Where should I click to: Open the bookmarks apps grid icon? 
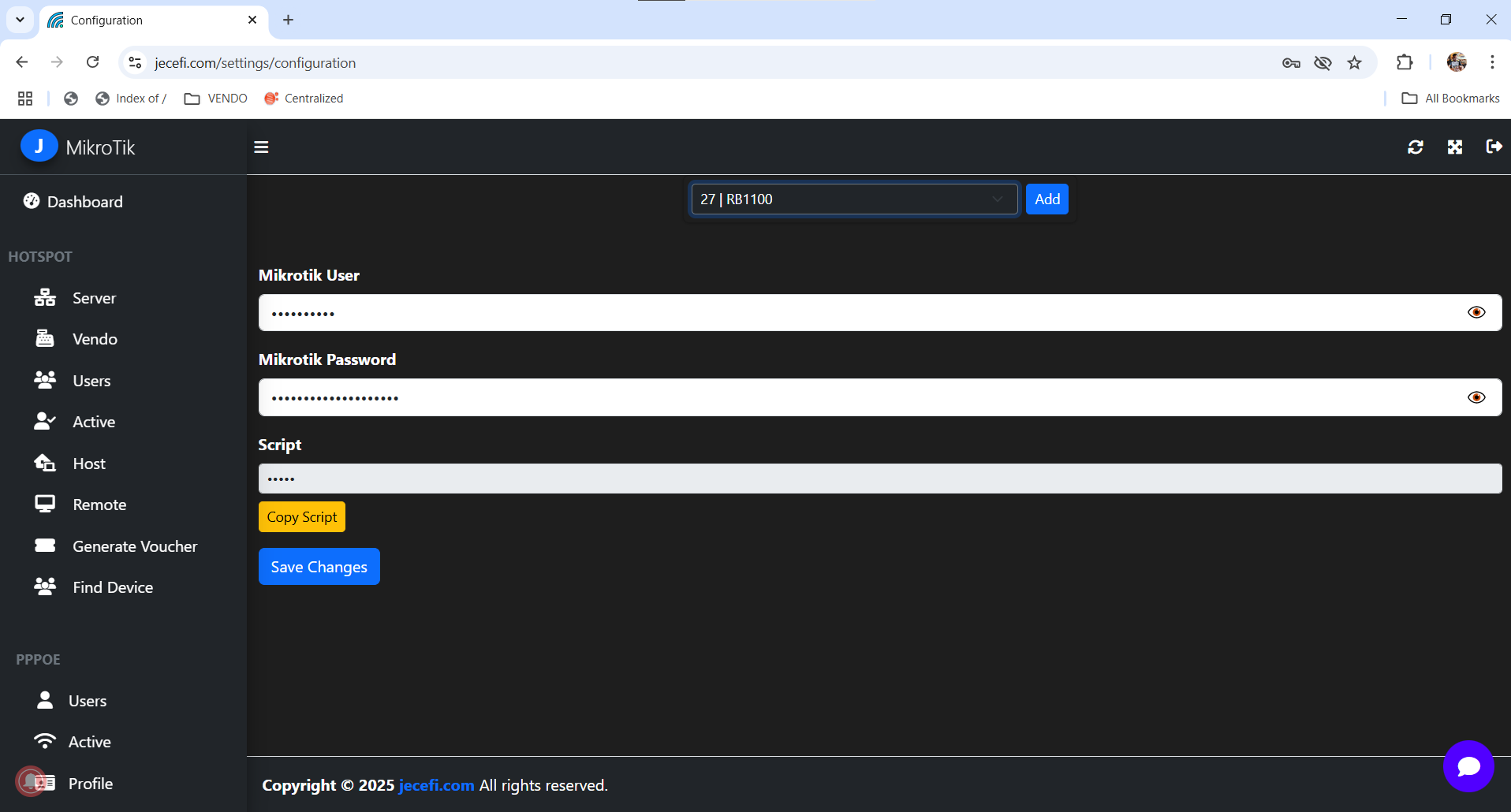(x=25, y=99)
